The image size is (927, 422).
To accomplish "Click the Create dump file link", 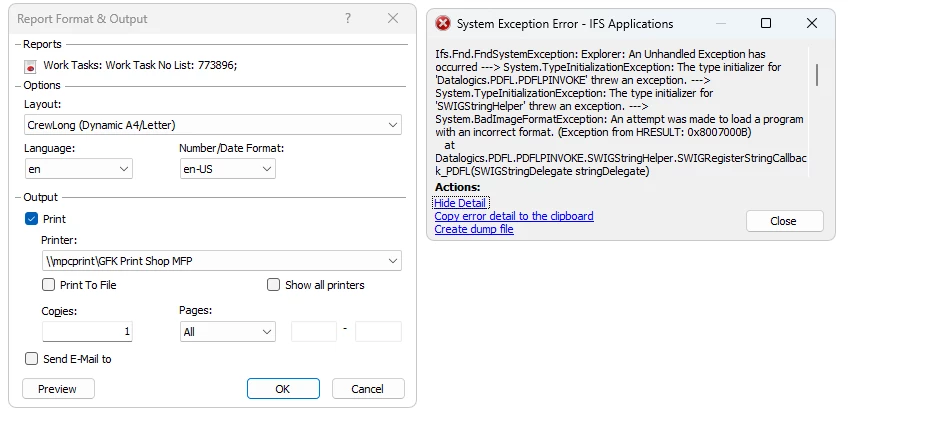I will [473, 229].
